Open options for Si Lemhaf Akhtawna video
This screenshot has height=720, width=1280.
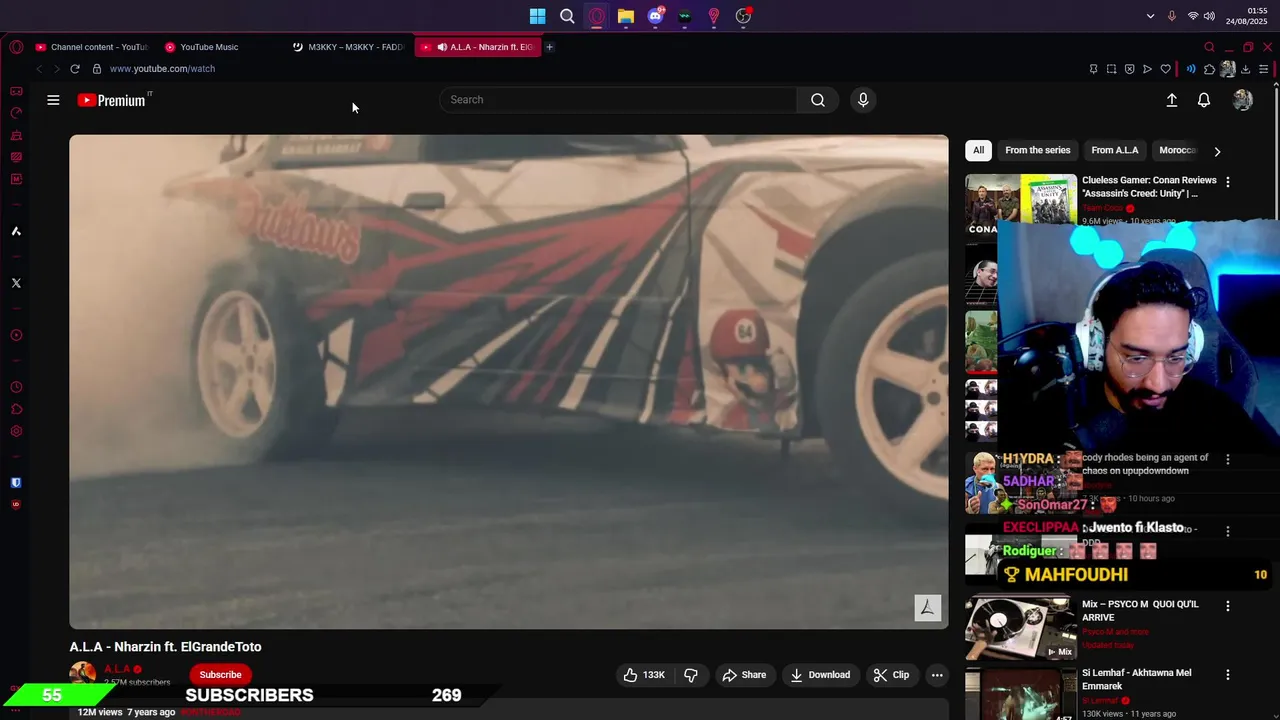[x=1228, y=675]
